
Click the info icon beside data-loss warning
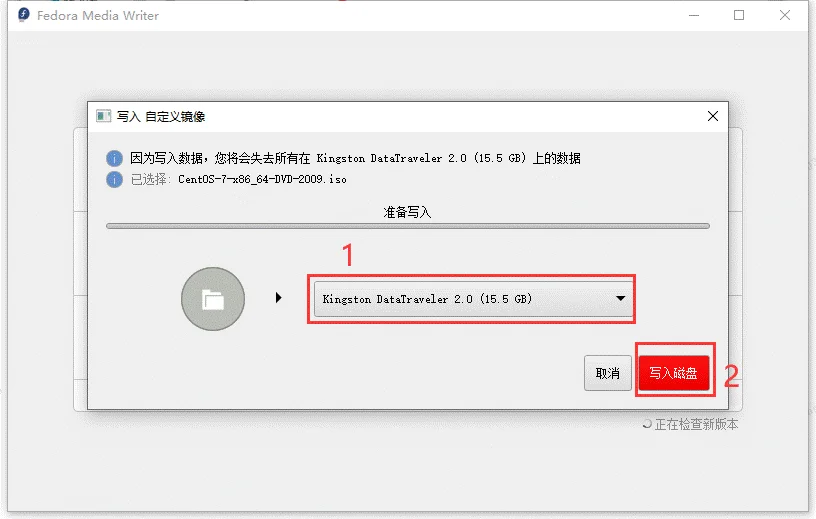tap(114, 158)
